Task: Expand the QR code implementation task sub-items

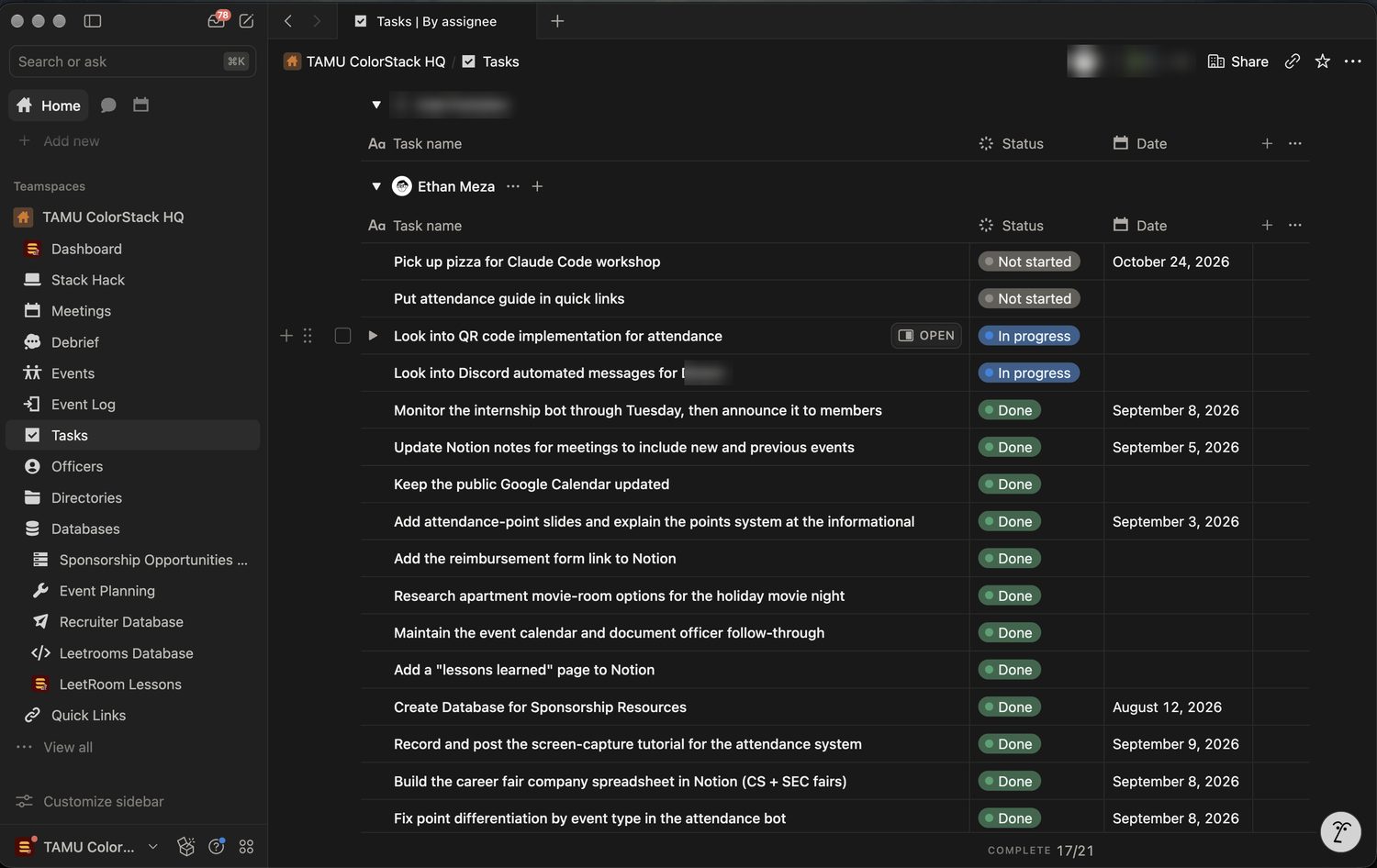Action: [x=373, y=336]
